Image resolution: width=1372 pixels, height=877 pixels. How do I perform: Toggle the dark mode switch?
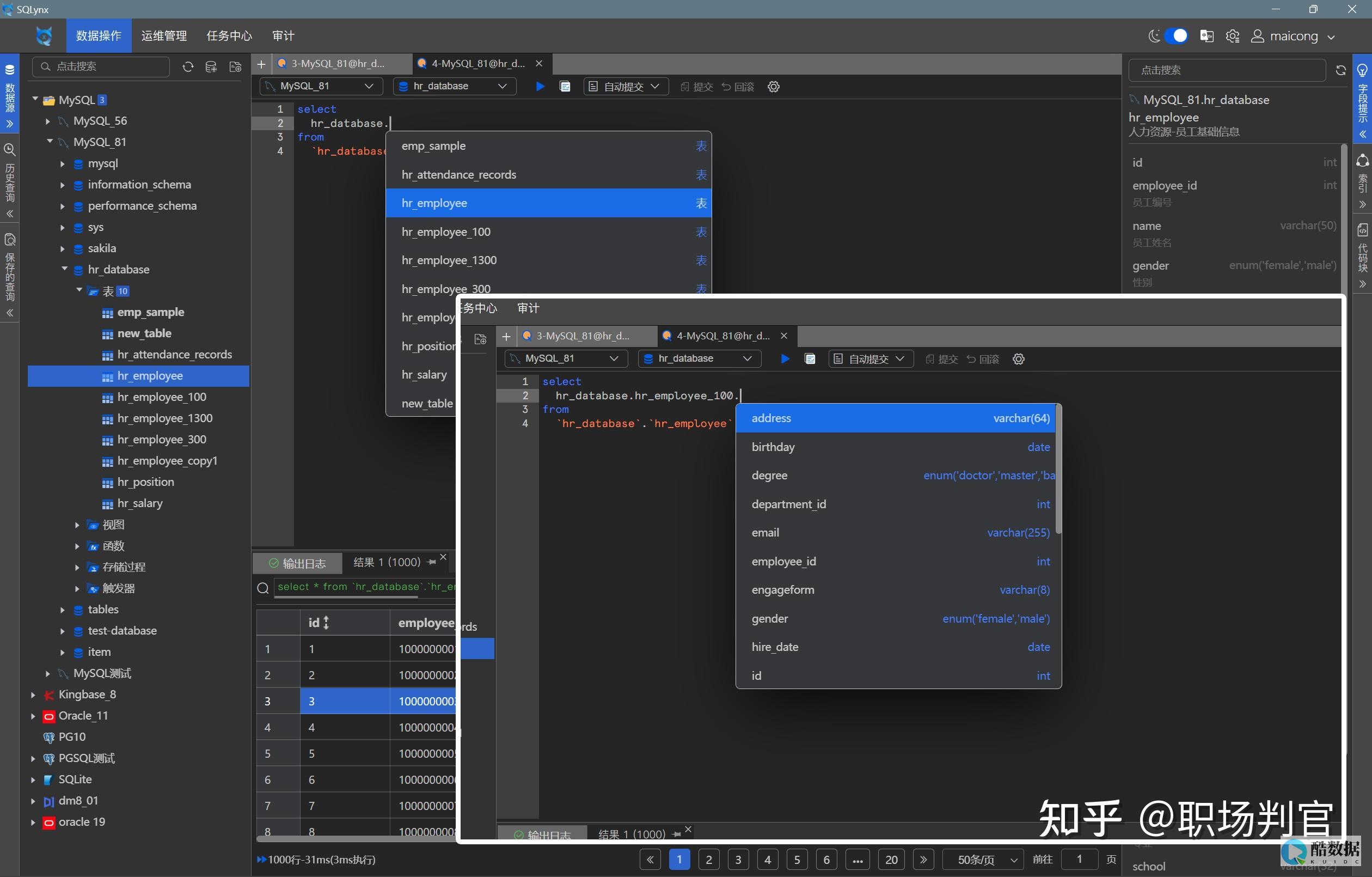coord(1175,36)
